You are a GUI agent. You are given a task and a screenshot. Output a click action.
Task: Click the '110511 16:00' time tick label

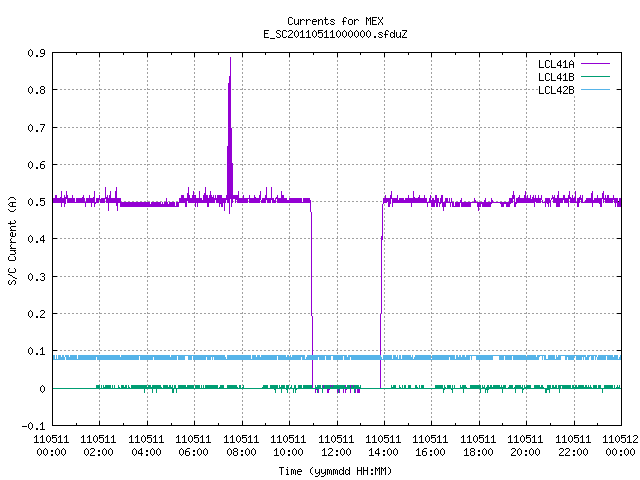[x=430, y=446]
